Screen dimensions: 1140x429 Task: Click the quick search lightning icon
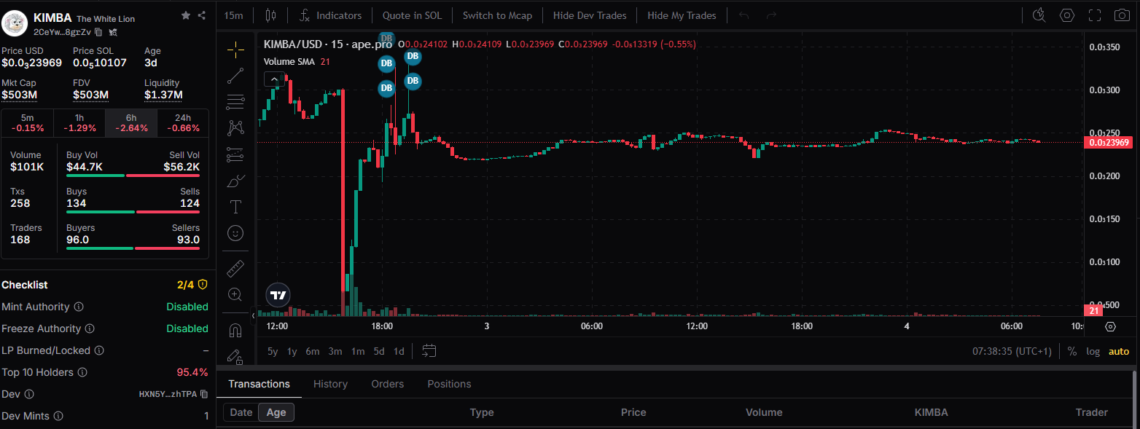[x=1038, y=15]
